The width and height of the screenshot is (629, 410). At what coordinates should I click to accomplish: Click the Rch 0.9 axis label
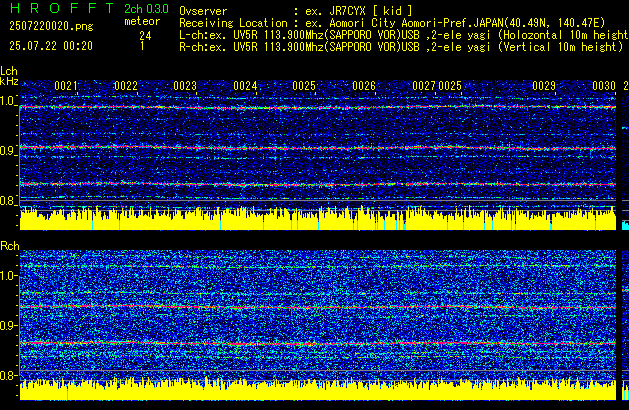tap(8, 325)
